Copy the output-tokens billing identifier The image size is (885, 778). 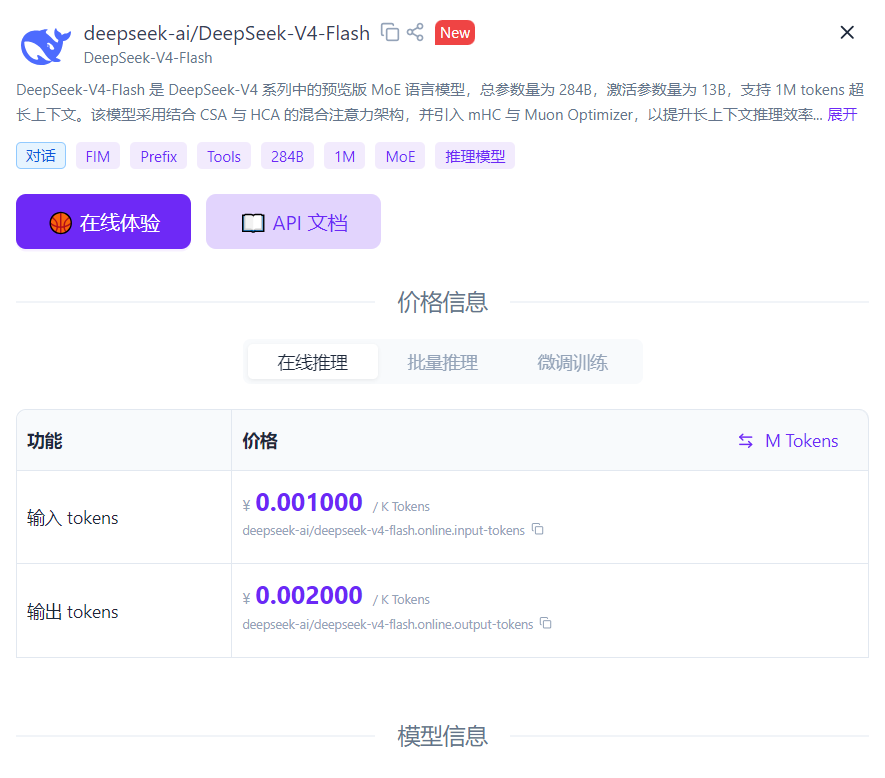(546, 623)
